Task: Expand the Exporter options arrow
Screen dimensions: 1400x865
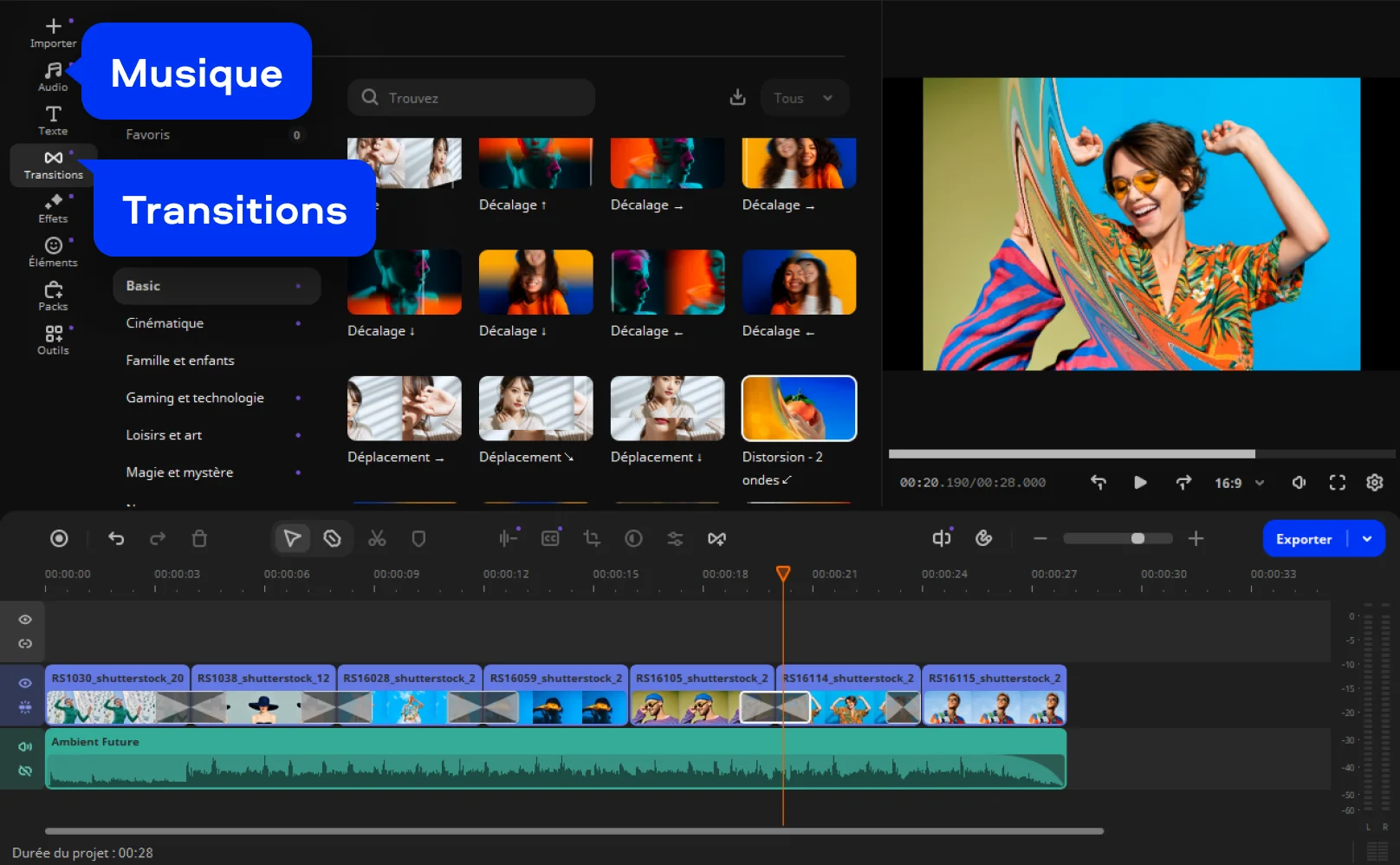Action: (x=1367, y=539)
